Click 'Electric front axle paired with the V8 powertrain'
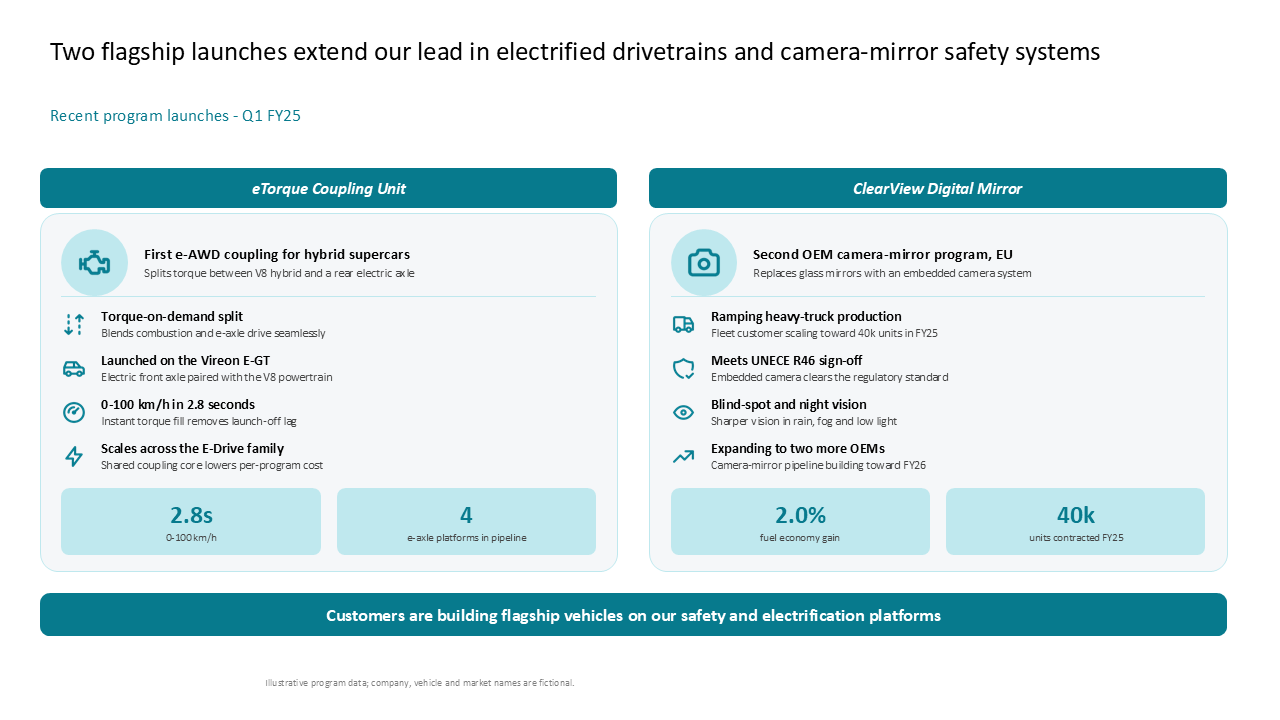The width and height of the screenshot is (1280, 720). [x=216, y=377]
